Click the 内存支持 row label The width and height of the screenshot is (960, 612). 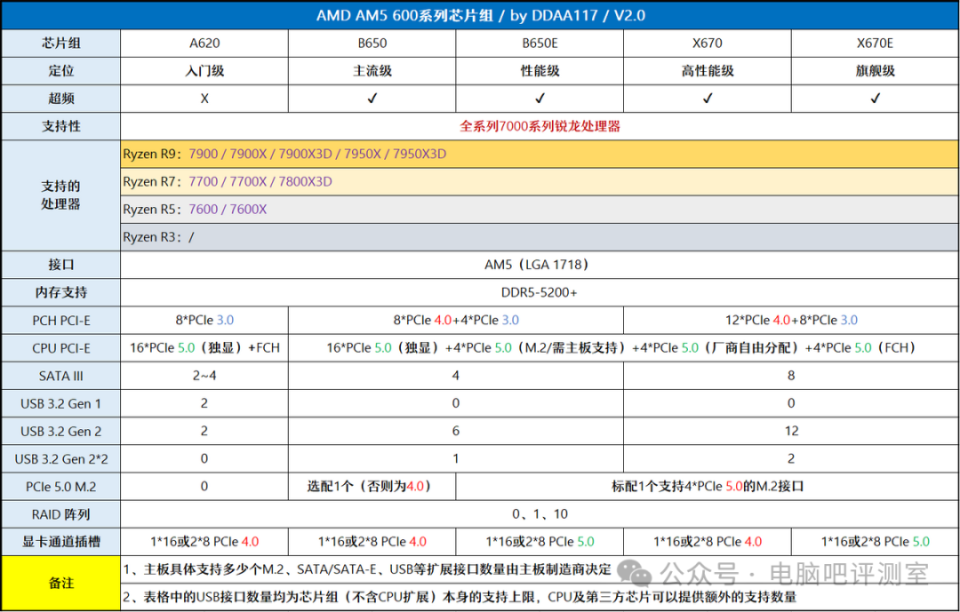coord(61,293)
